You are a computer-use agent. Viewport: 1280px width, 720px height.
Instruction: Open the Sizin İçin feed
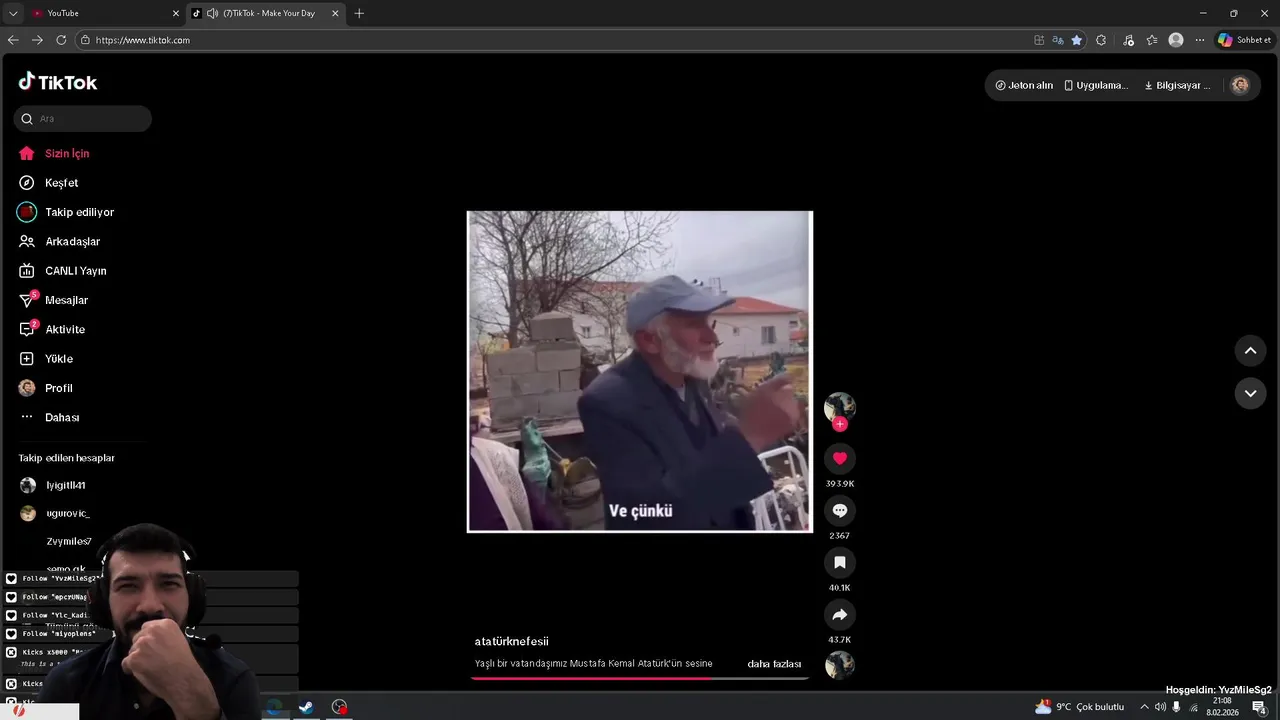[x=54, y=153]
